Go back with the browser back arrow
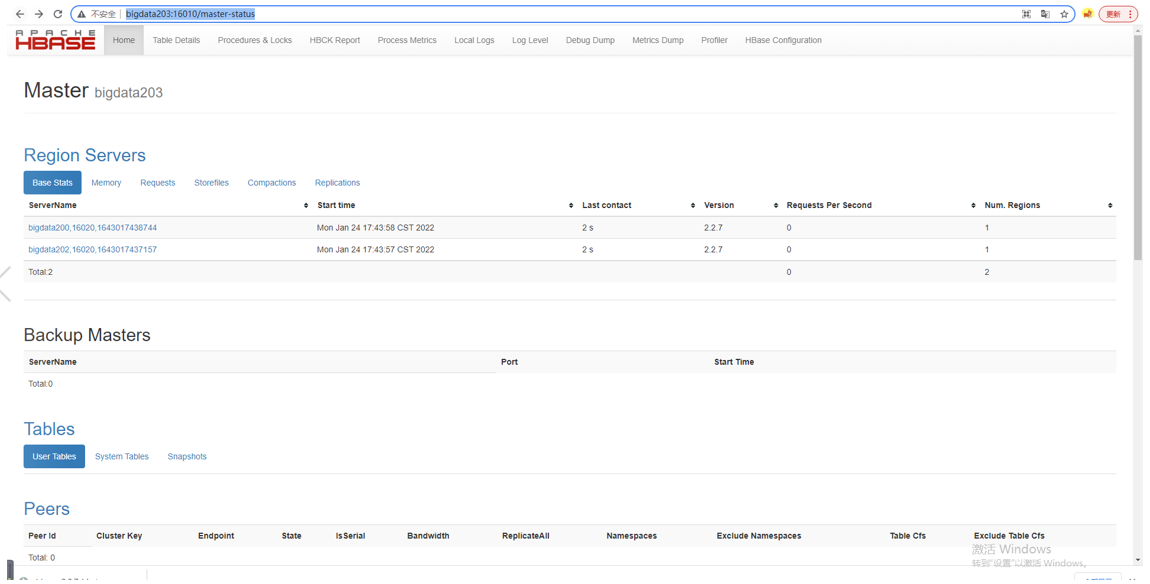This screenshot has height=584, width=1150. (20, 14)
